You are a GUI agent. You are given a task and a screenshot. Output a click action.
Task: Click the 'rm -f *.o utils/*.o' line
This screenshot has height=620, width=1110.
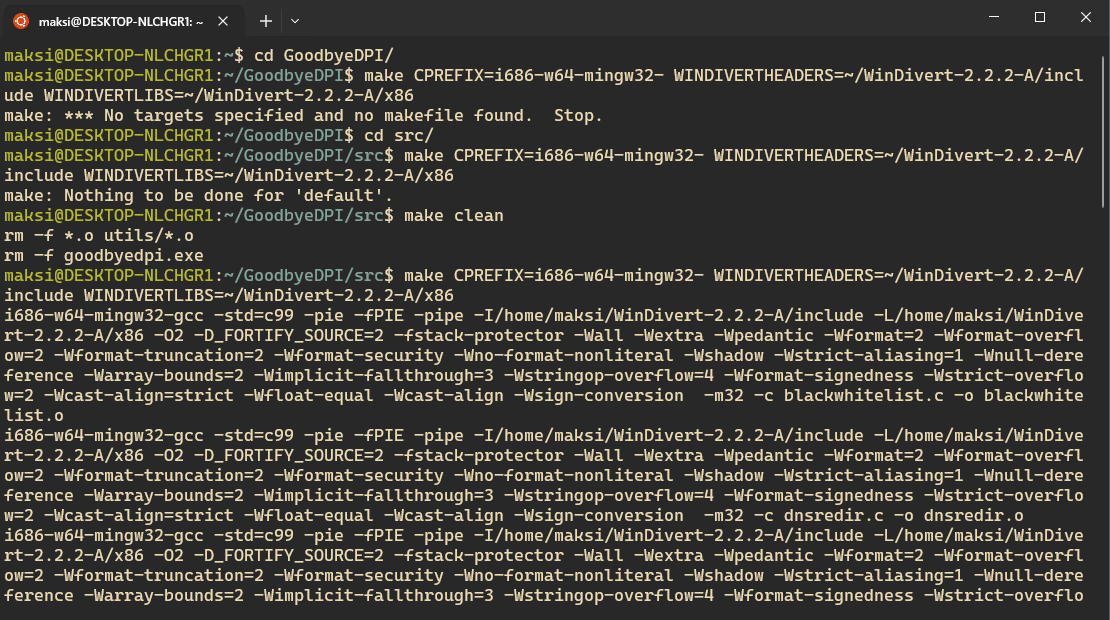click(98, 235)
